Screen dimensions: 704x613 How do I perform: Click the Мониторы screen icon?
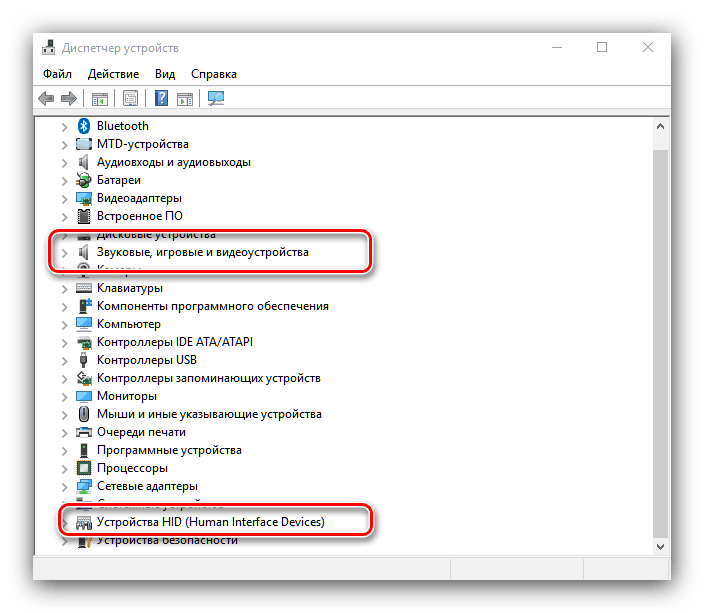tap(84, 396)
